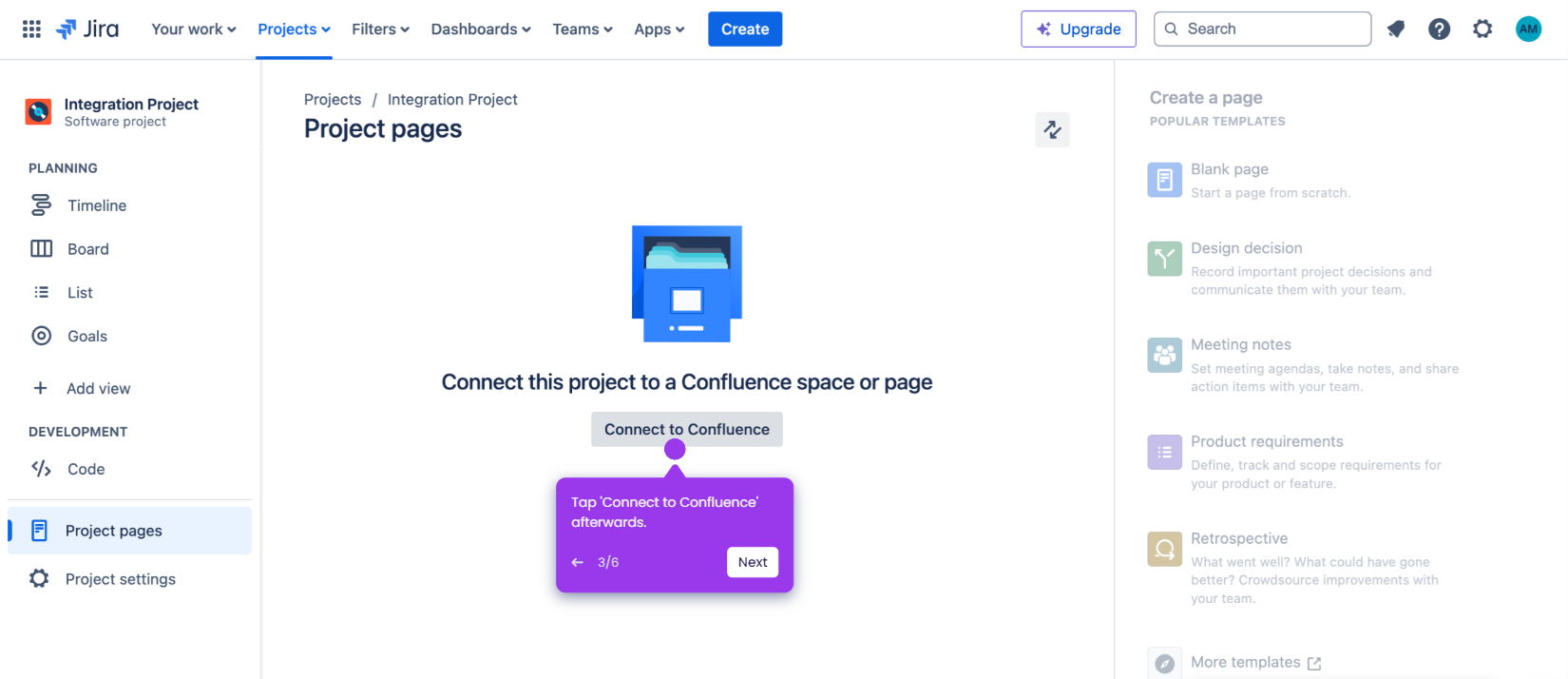Open the notifications bell icon

point(1396,29)
